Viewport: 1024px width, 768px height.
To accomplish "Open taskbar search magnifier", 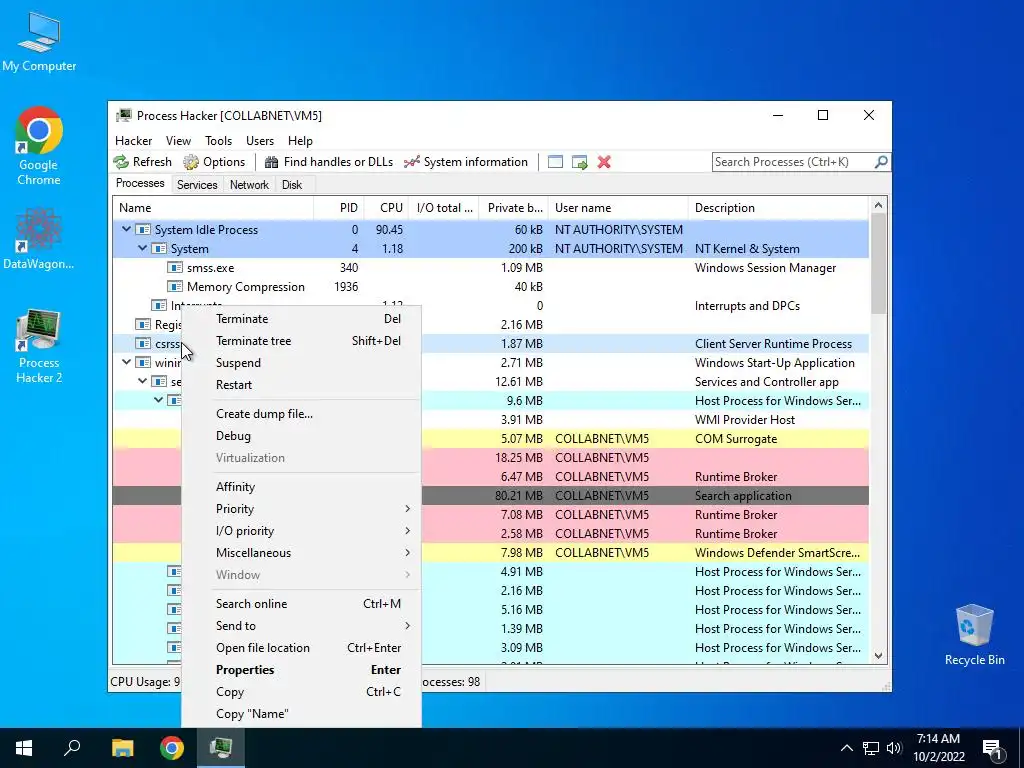I will [72, 748].
